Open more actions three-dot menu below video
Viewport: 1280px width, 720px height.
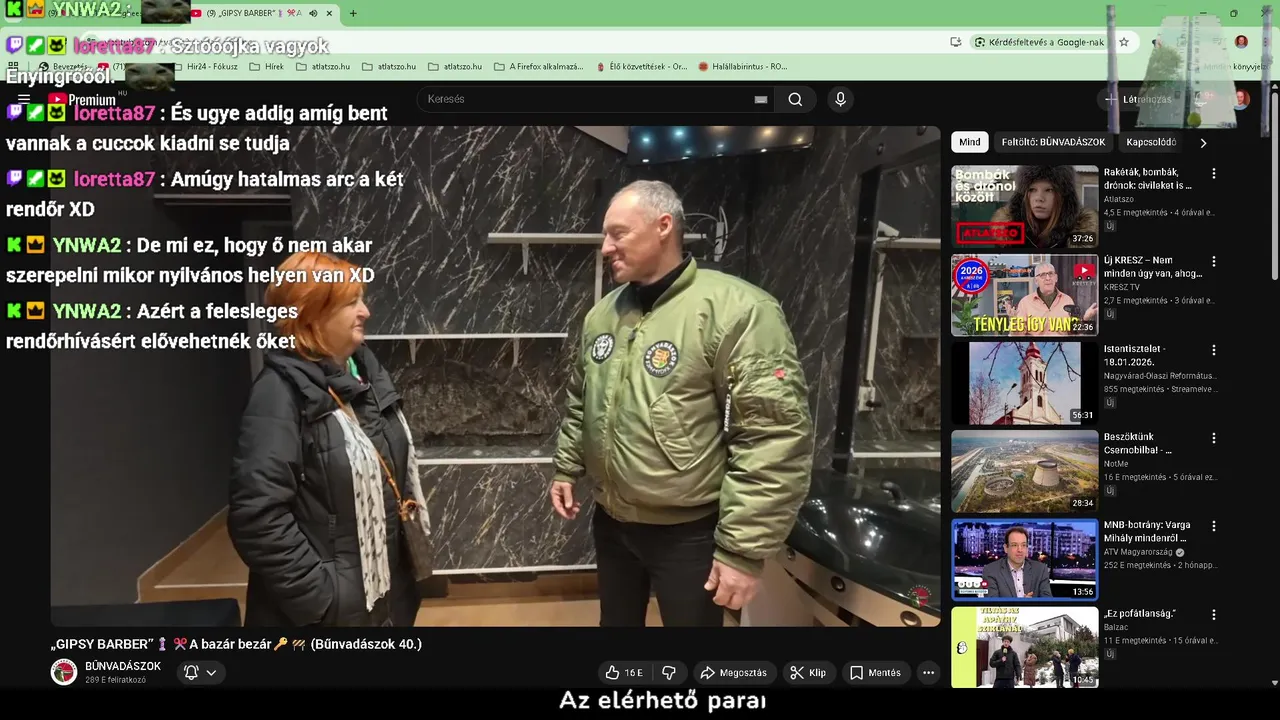pyautogui.click(x=928, y=673)
